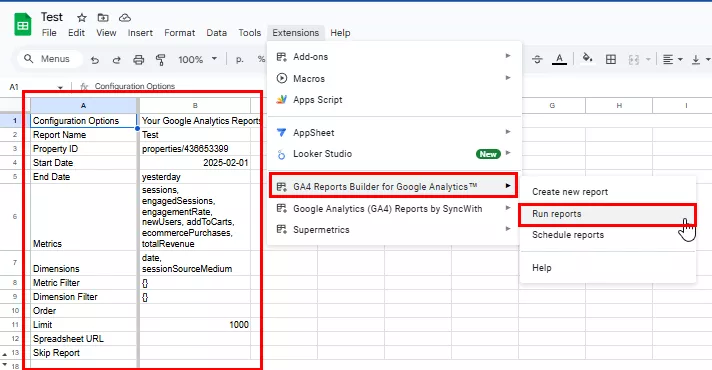
Task: Select the Spreadsheet URL cell
Action: pos(84,339)
